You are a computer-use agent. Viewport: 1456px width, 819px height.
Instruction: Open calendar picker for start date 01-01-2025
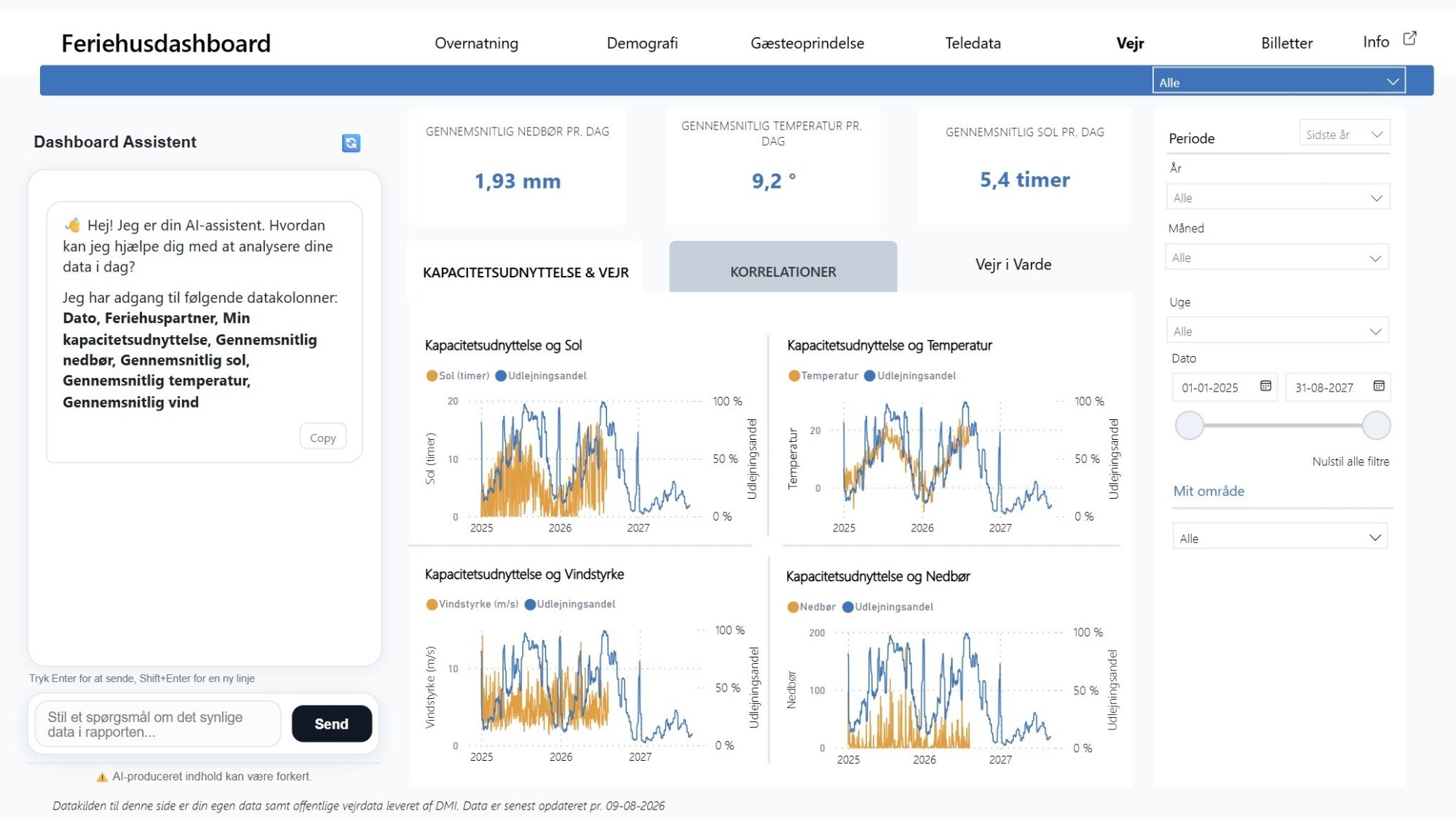click(1266, 387)
